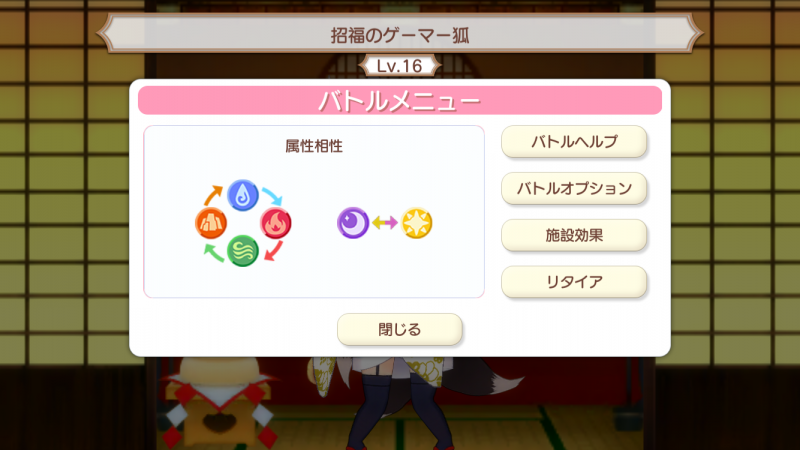Select リタイア to retire from battle
The width and height of the screenshot is (800, 450).
click(574, 282)
